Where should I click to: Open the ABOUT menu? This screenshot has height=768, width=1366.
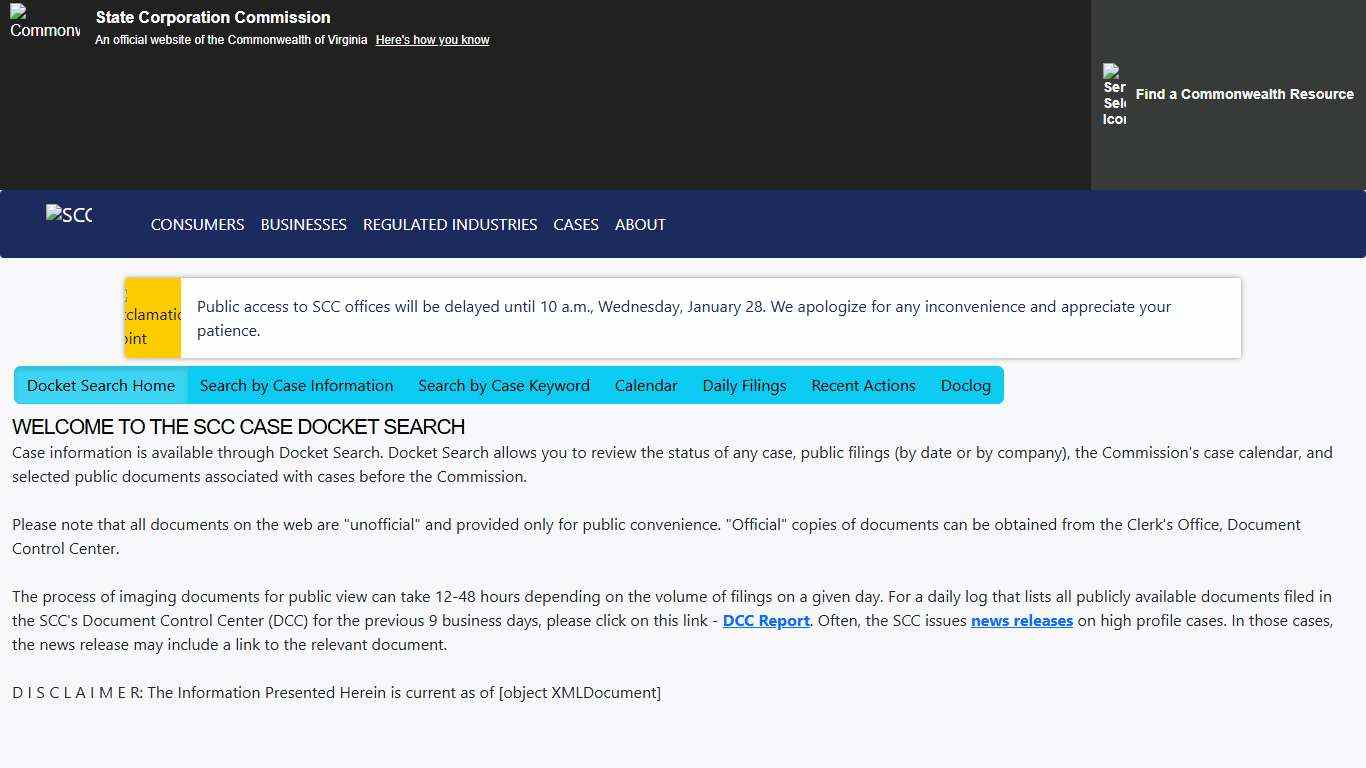(640, 224)
